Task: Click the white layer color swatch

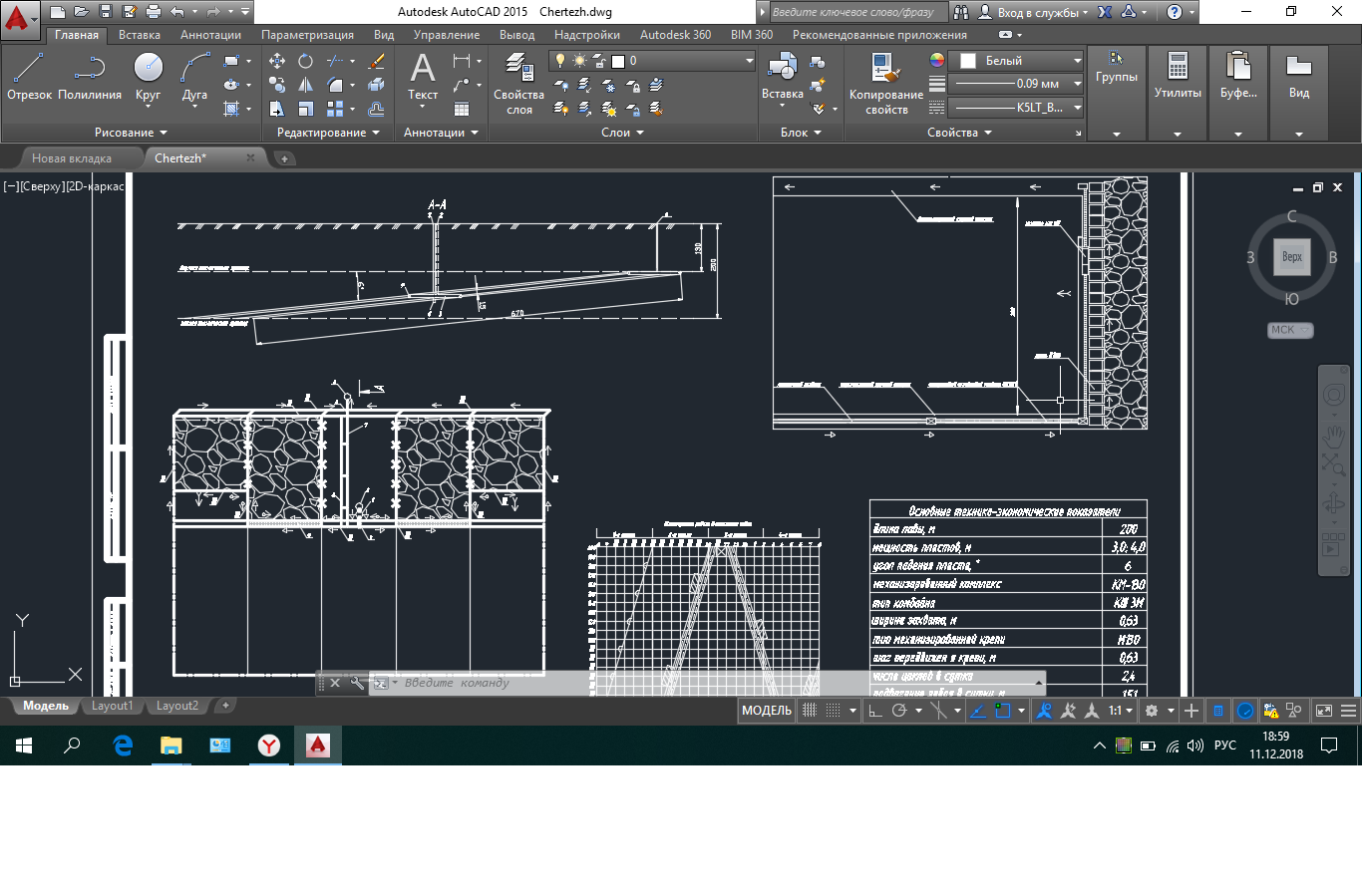Action: coord(617,61)
